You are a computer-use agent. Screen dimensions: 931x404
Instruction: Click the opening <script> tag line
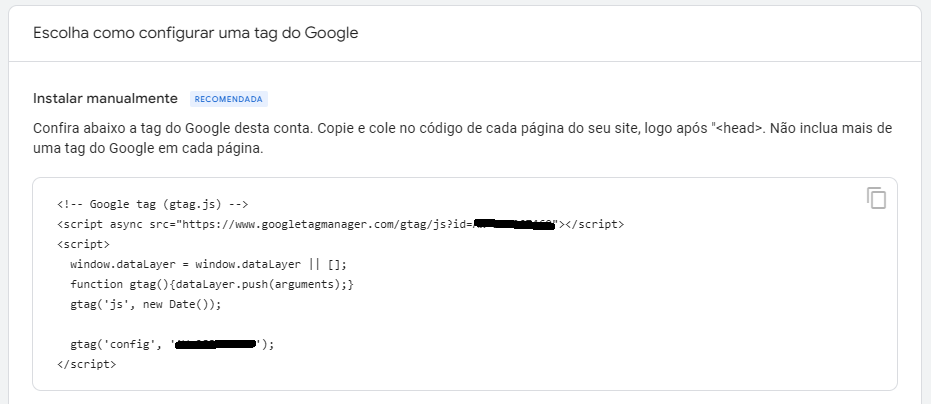tap(83, 244)
